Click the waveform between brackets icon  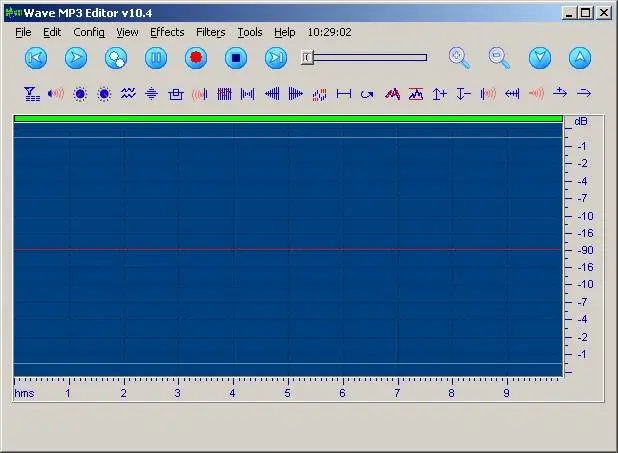[248, 94]
